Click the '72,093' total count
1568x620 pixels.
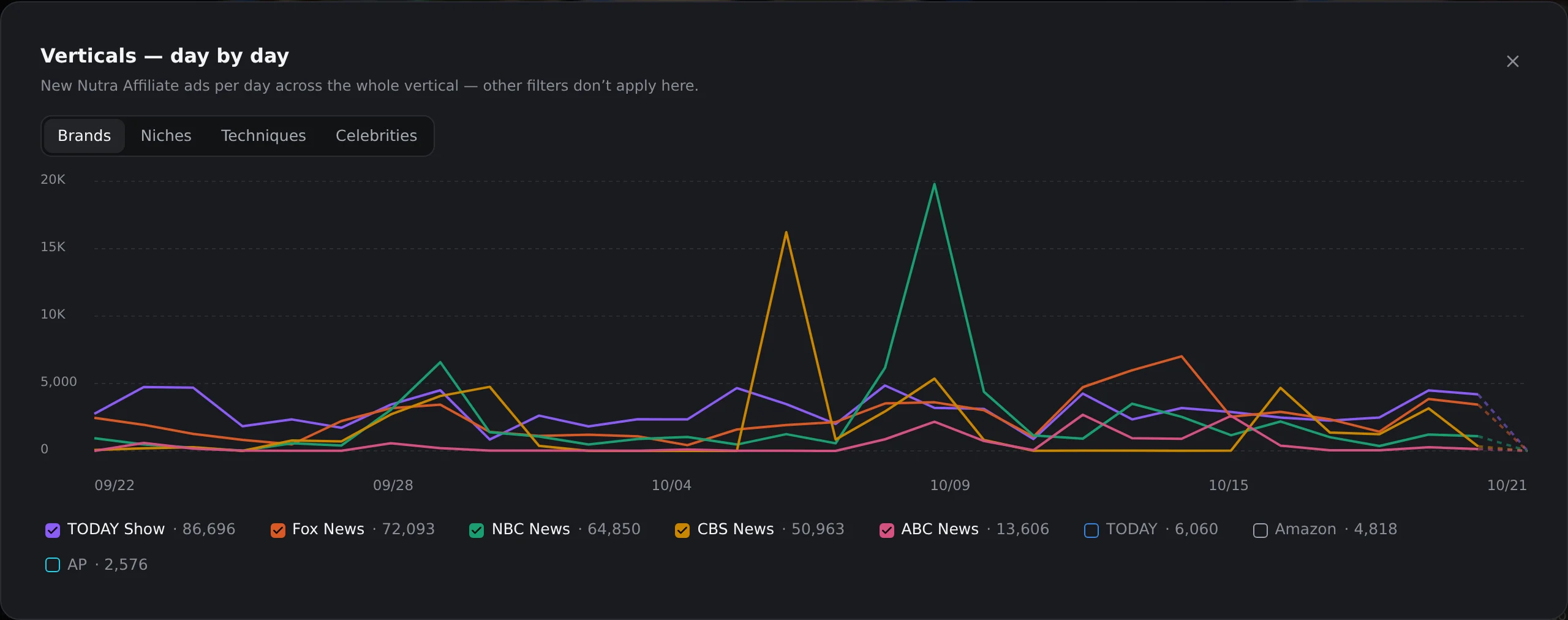408,529
